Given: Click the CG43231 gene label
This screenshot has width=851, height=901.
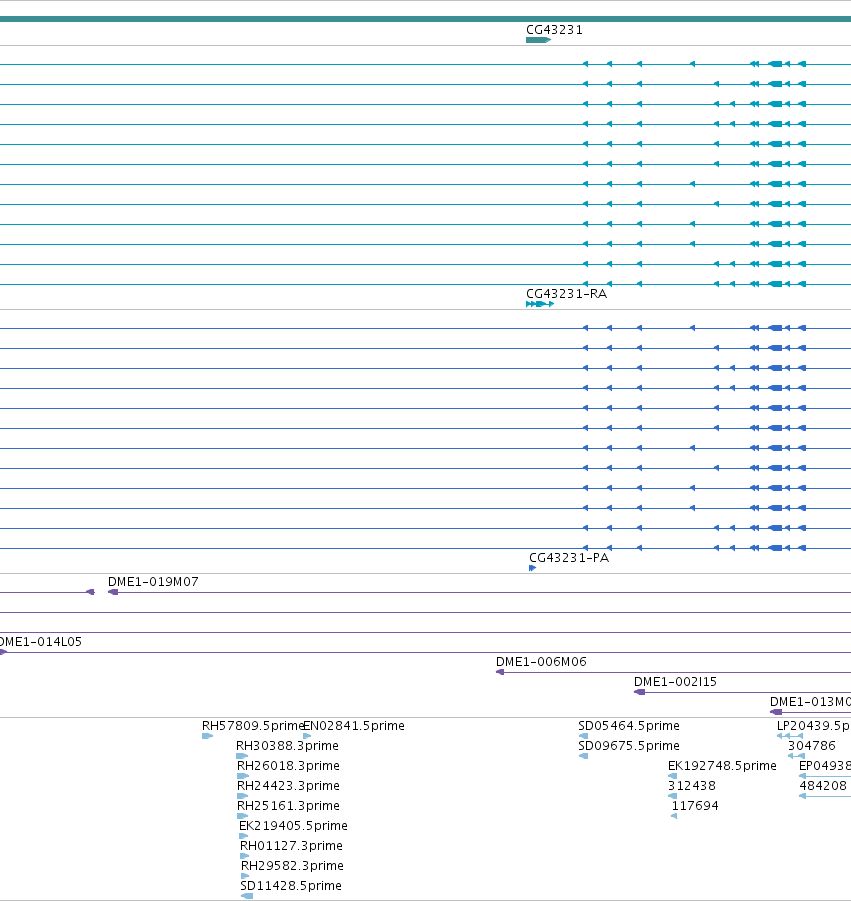Looking at the screenshot, I should [554, 30].
